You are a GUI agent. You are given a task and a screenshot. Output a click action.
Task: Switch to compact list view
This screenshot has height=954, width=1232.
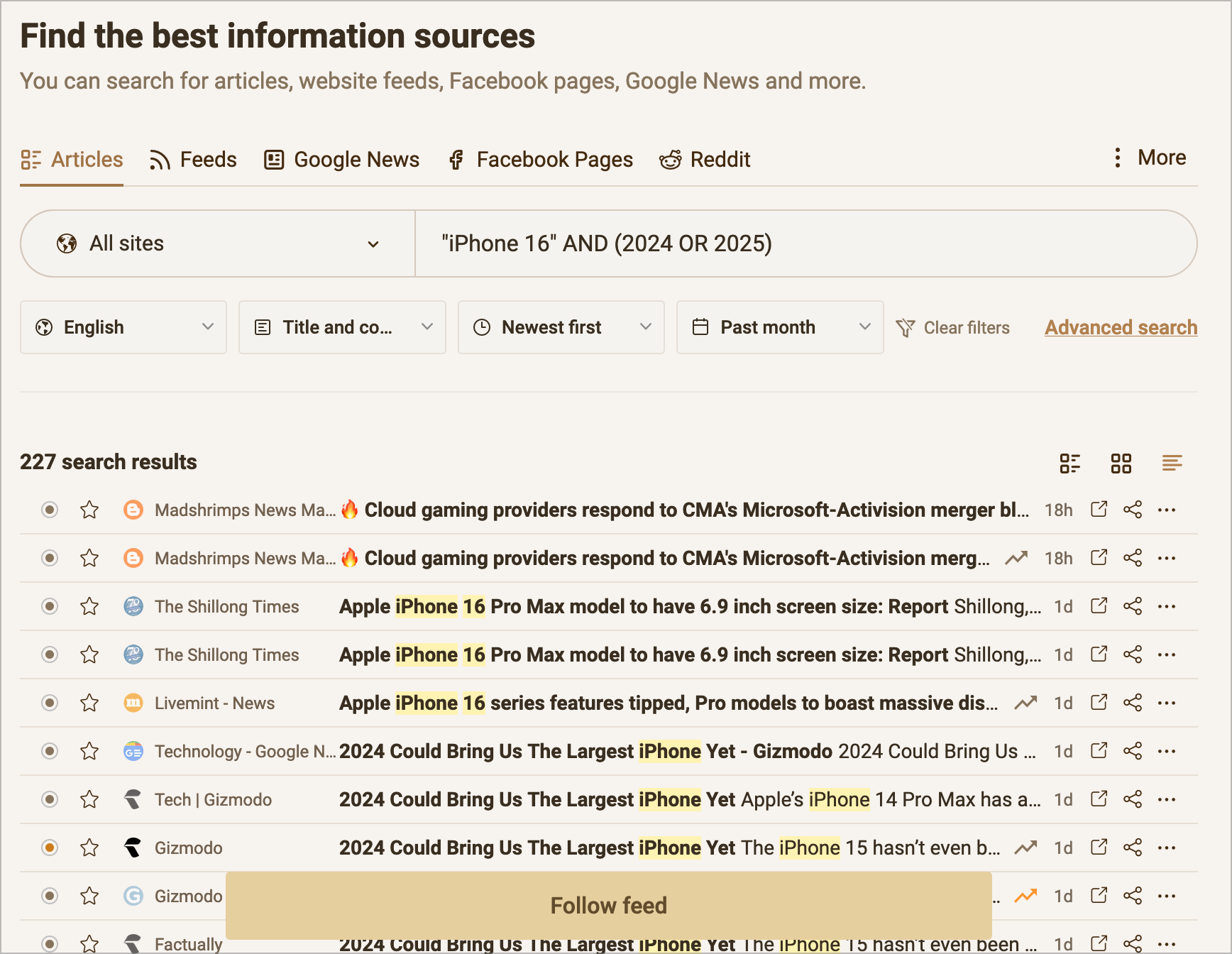point(1172,463)
